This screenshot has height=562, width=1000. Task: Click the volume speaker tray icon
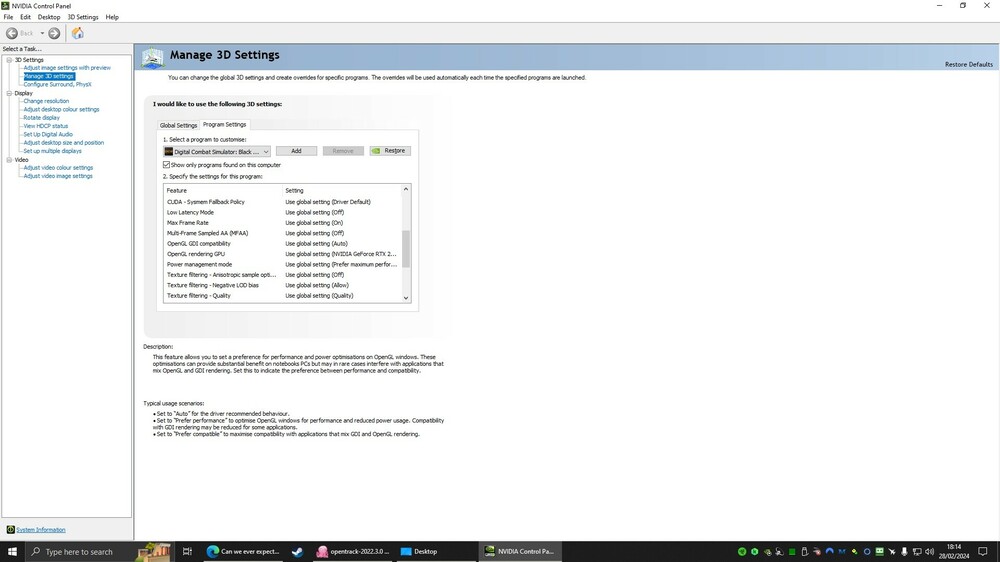pyautogui.click(x=929, y=552)
